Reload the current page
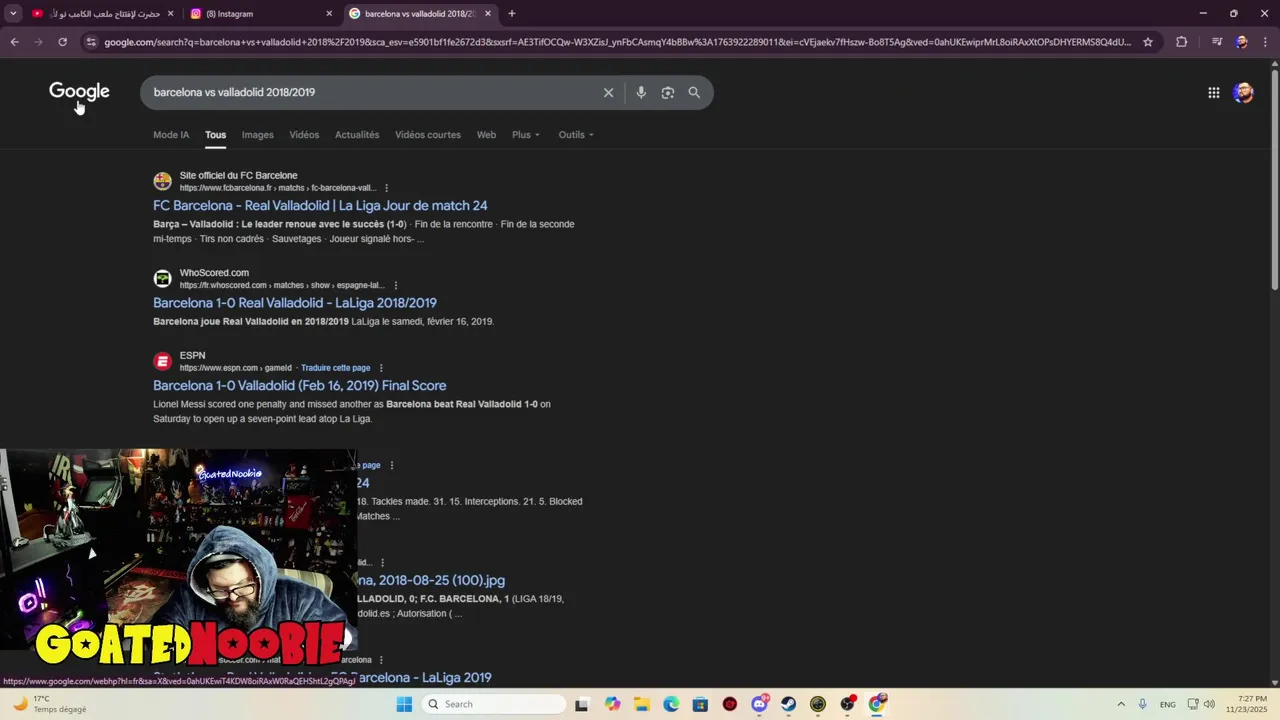Viewport: 1280px width, 720px height. [x=62, y=42]
